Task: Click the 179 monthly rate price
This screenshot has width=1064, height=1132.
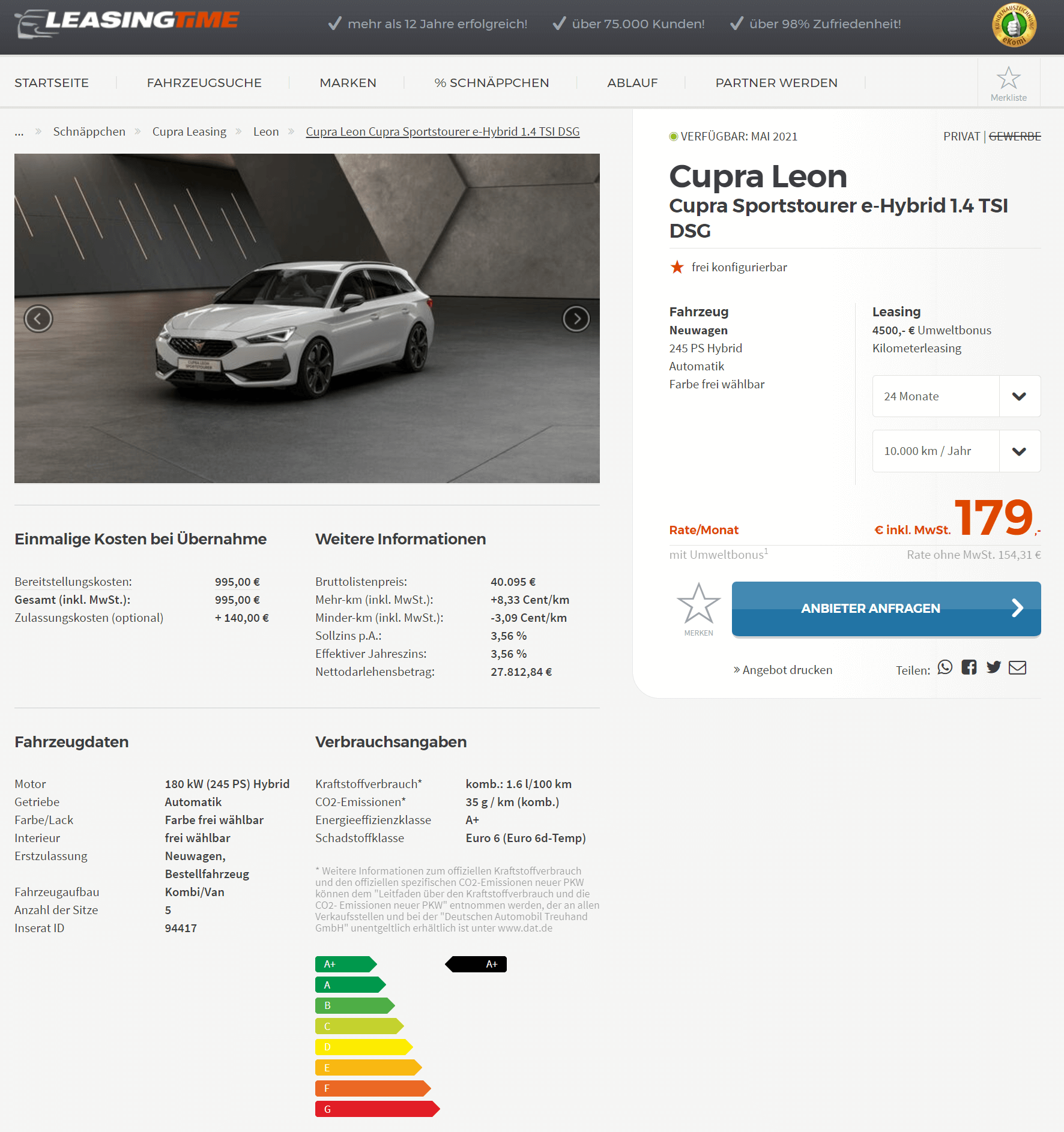Action: click(x=994, y=517)
